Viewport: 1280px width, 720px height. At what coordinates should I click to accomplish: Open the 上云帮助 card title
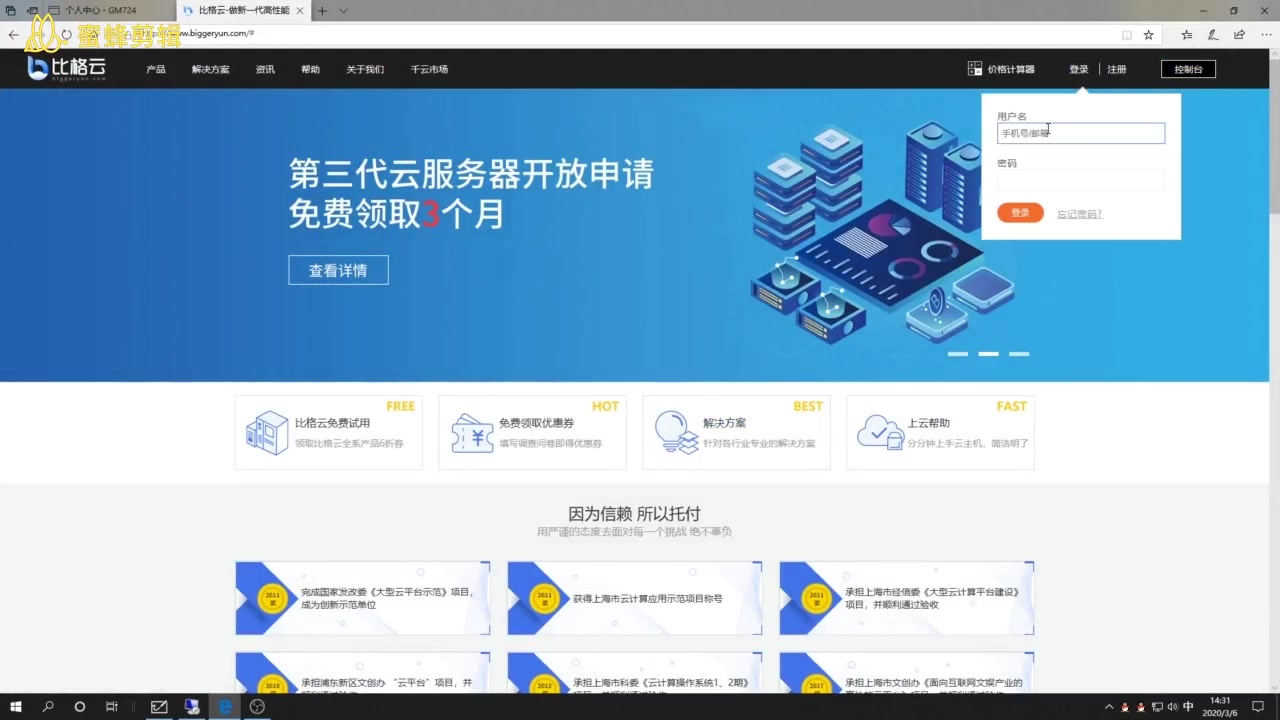[x=928, y=423]
